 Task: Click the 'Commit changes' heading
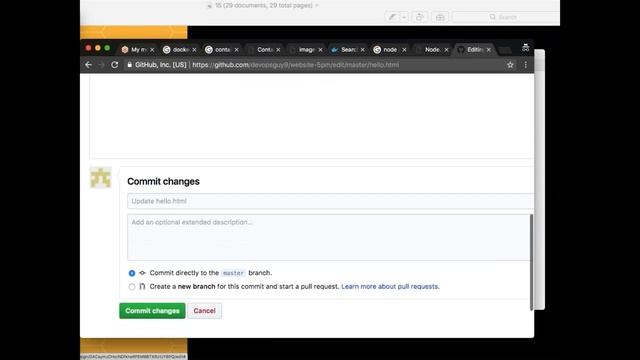click(x=163, y=181)
